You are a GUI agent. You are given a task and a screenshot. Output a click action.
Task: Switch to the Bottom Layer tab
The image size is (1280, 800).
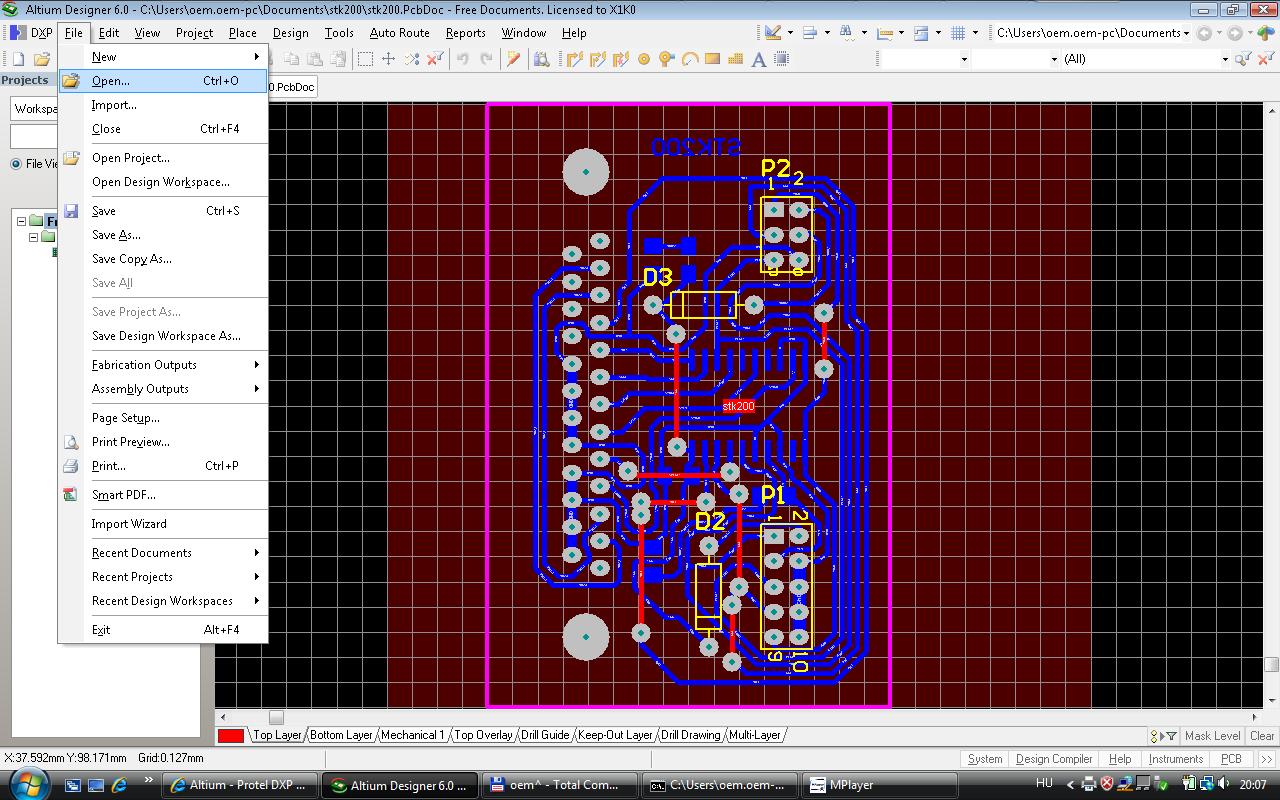341,735
